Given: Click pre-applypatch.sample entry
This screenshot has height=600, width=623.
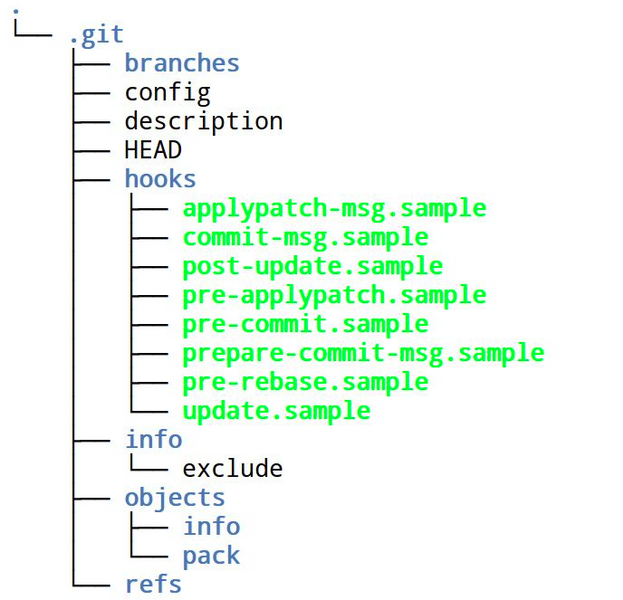Looking at the screenshot, I should point(334,296).
